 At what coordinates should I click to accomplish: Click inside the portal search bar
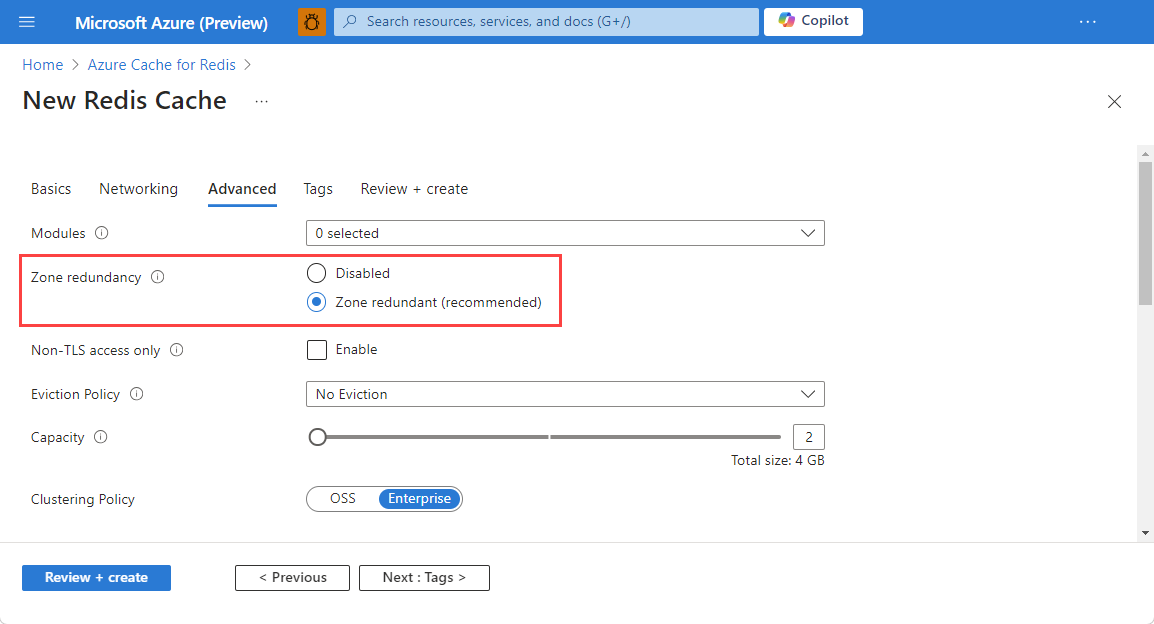pos(546,21)
